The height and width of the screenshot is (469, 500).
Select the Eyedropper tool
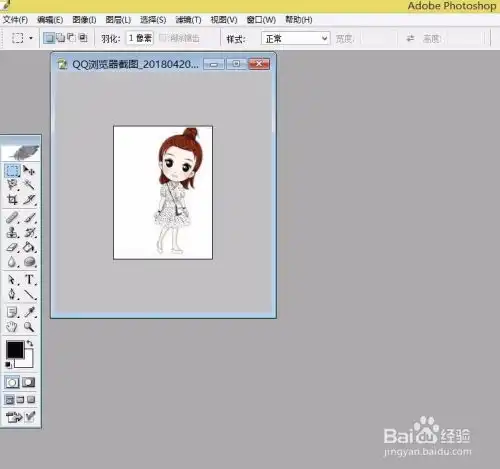pyautogui.click(x=29, y=312)
